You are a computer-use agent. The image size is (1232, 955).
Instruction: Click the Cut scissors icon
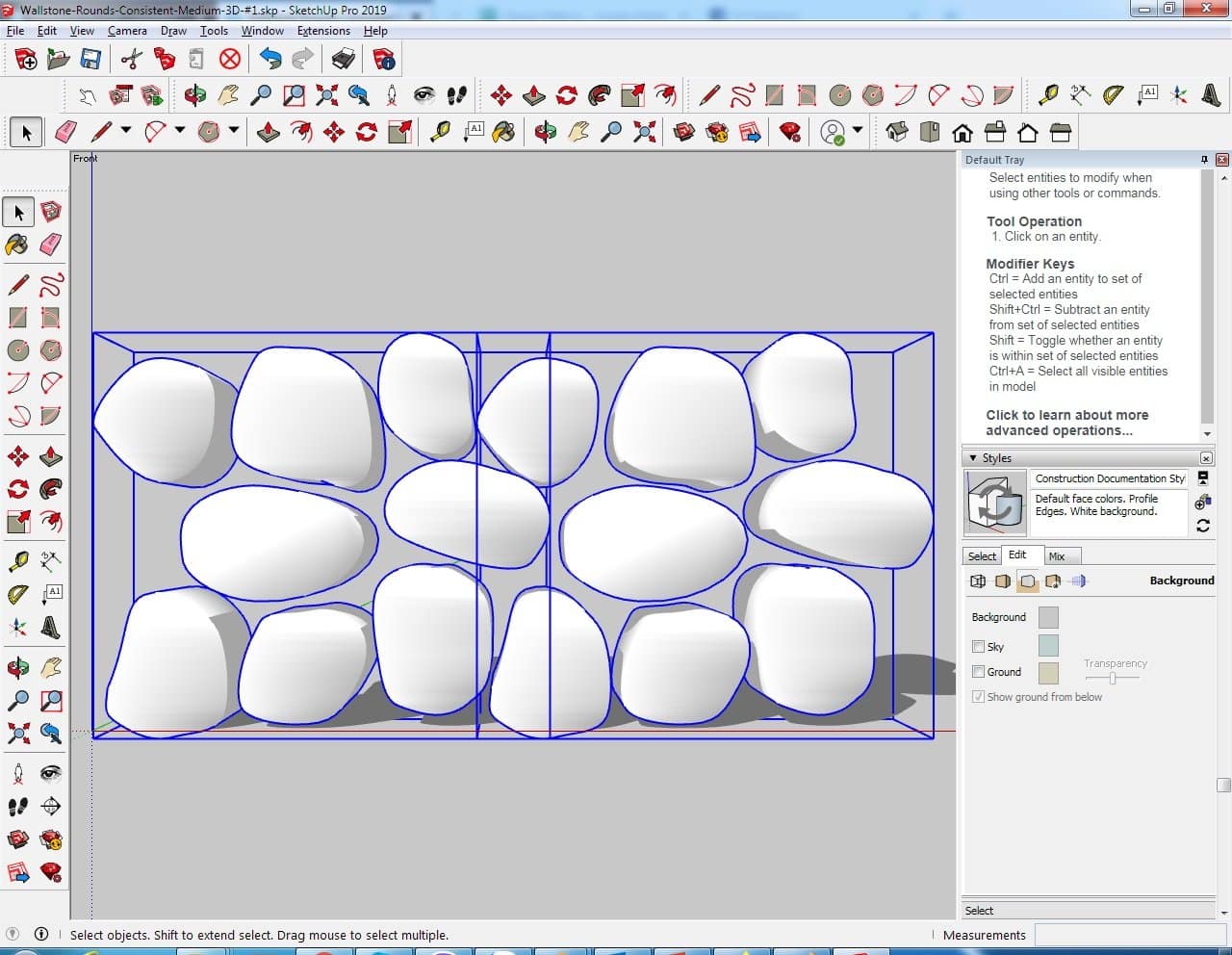[x=132, y=60]
